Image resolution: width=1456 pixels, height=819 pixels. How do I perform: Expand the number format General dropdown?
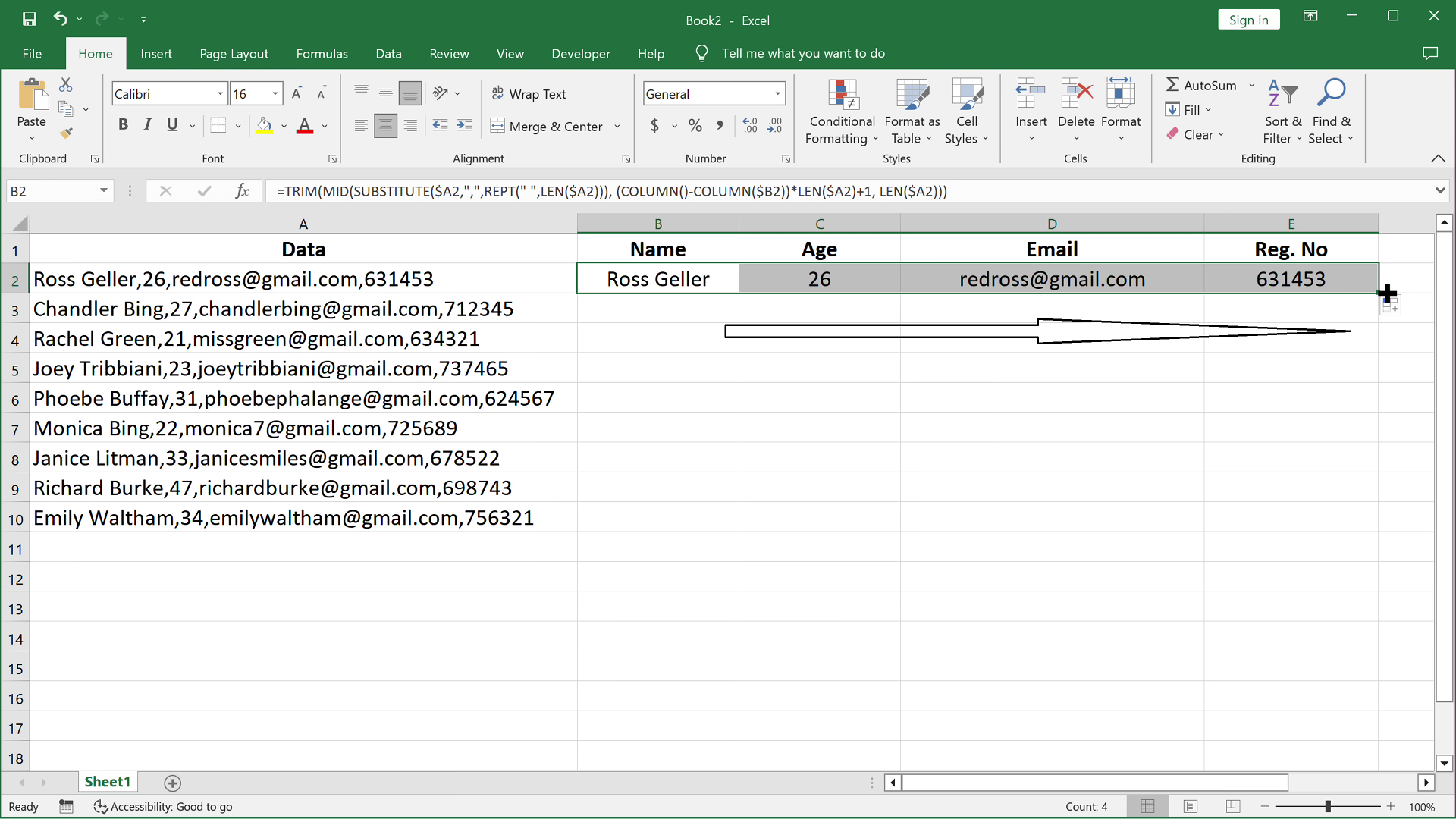pyautogui.click(x=777, y=94)
